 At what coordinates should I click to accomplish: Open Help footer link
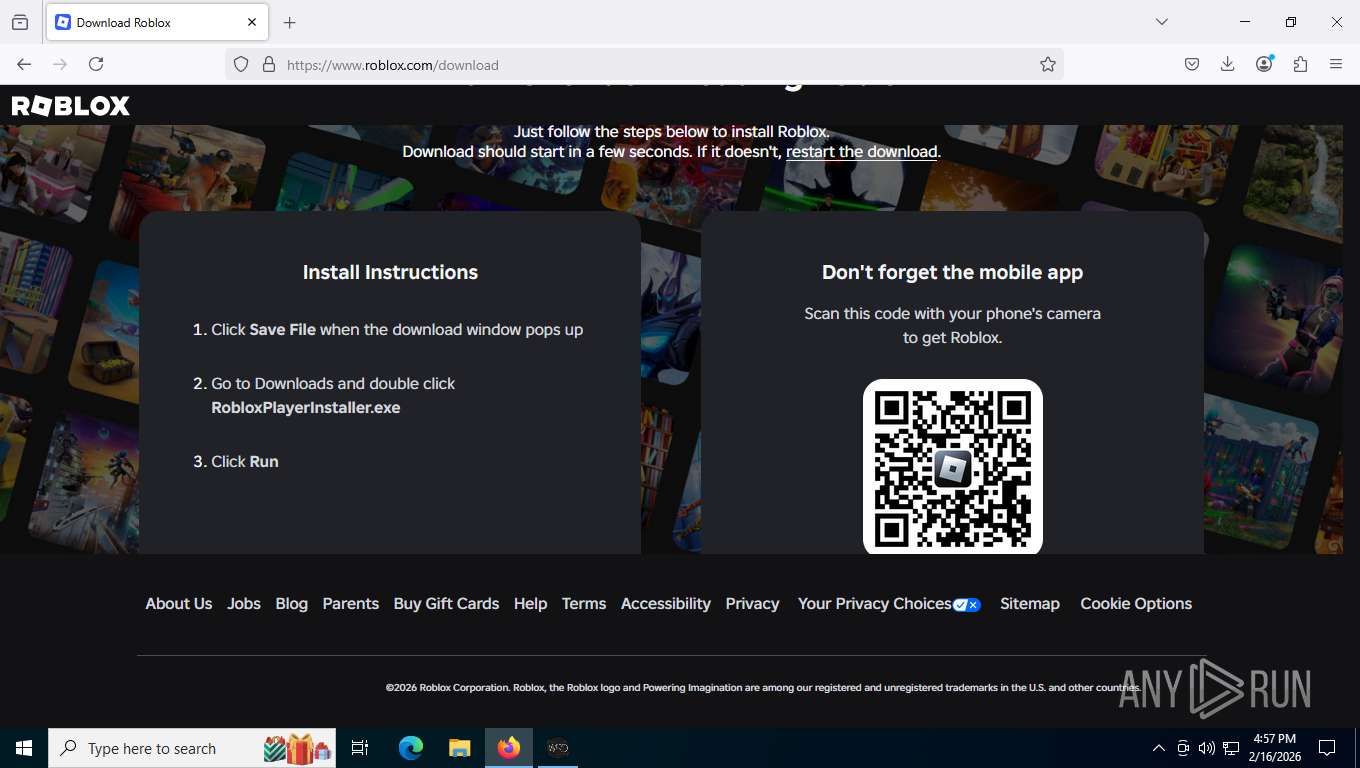tap(530, 604)
